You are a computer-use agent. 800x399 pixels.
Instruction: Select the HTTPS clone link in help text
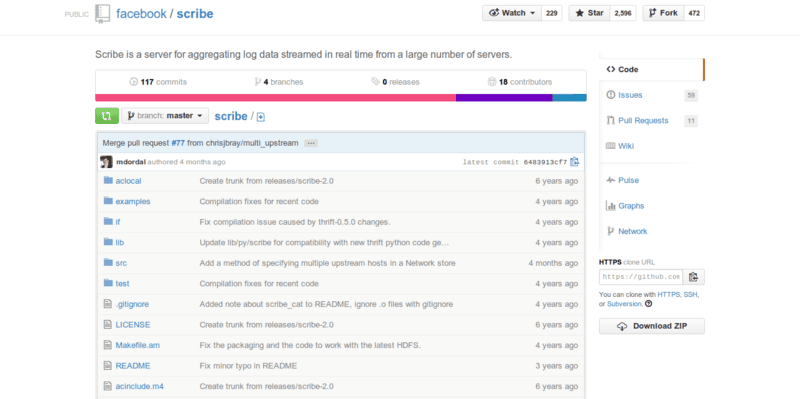pyautogui.click(x=669, y=294)
